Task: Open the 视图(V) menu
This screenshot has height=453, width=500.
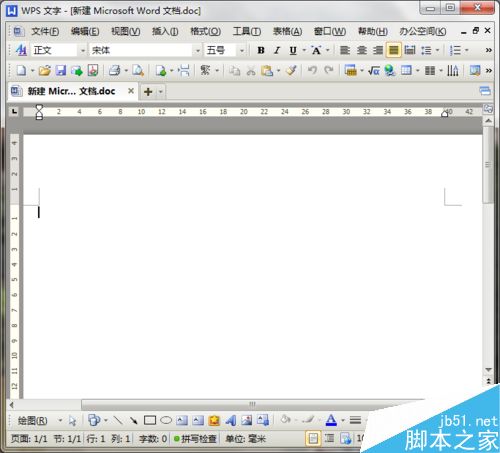Action: [x=126, y=31]
